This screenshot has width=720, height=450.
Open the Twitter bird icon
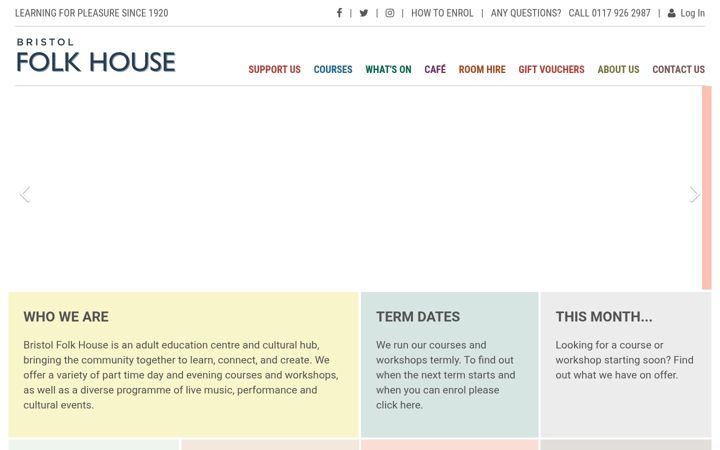pos(364,13)
